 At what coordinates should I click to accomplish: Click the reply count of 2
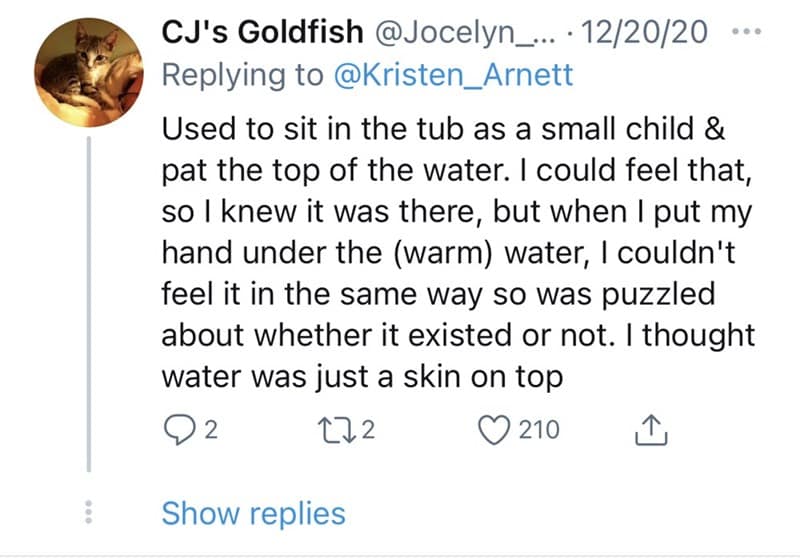[x=210, y=431]
